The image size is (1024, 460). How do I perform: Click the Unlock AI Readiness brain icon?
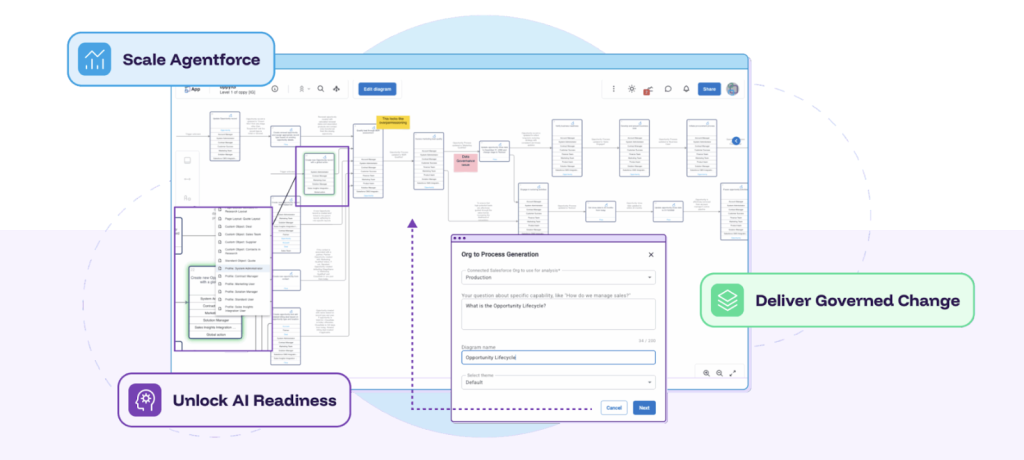pyautogui.click(x=144, y=400)
